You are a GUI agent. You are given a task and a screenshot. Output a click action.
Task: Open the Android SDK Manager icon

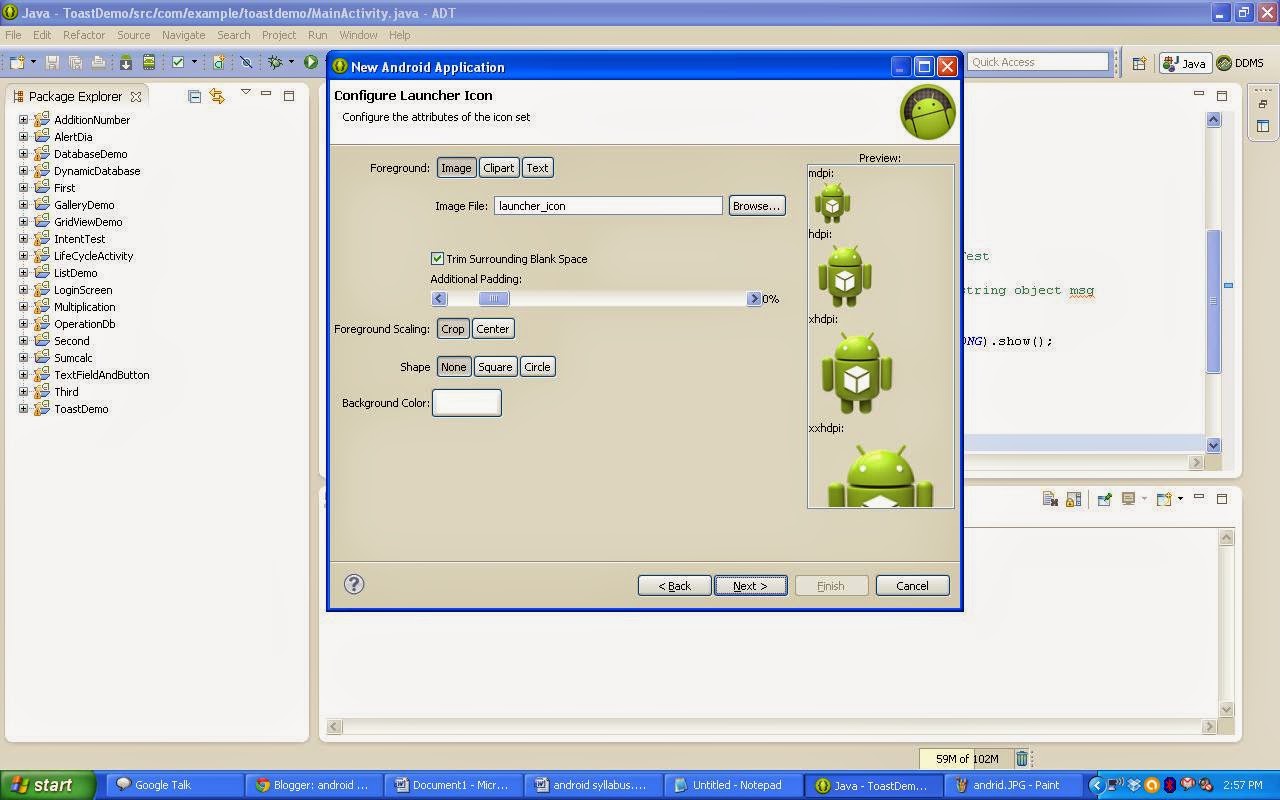pyautogui.click(x=126, y=62)
